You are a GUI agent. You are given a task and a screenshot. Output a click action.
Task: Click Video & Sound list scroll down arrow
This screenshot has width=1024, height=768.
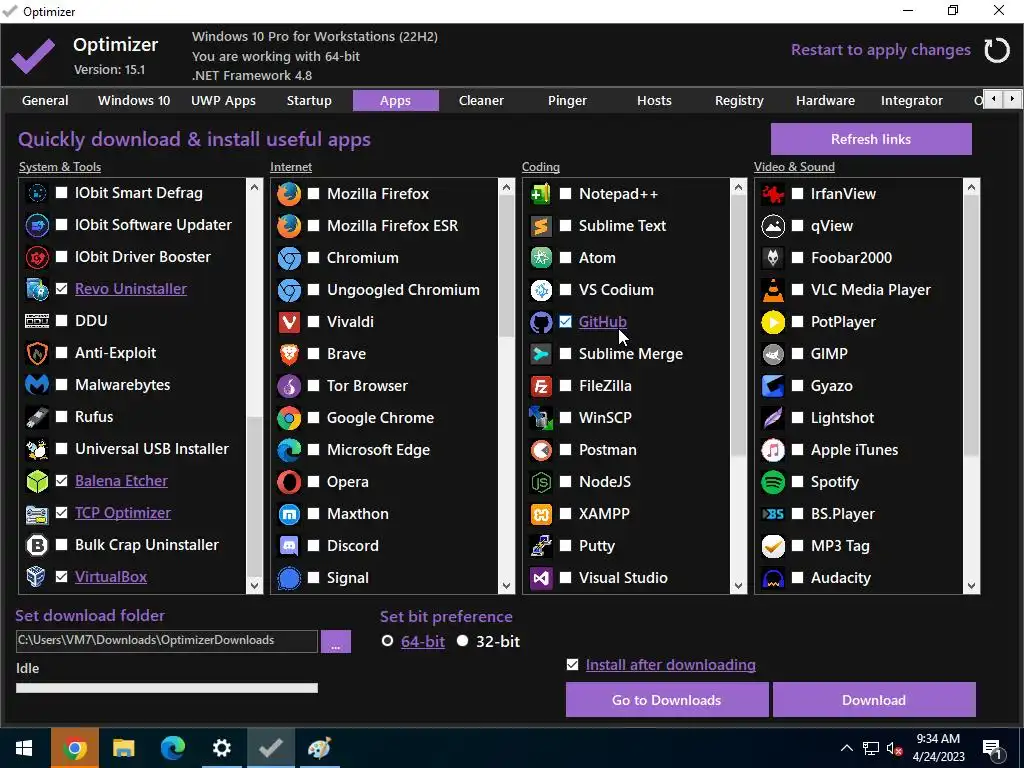970,585
